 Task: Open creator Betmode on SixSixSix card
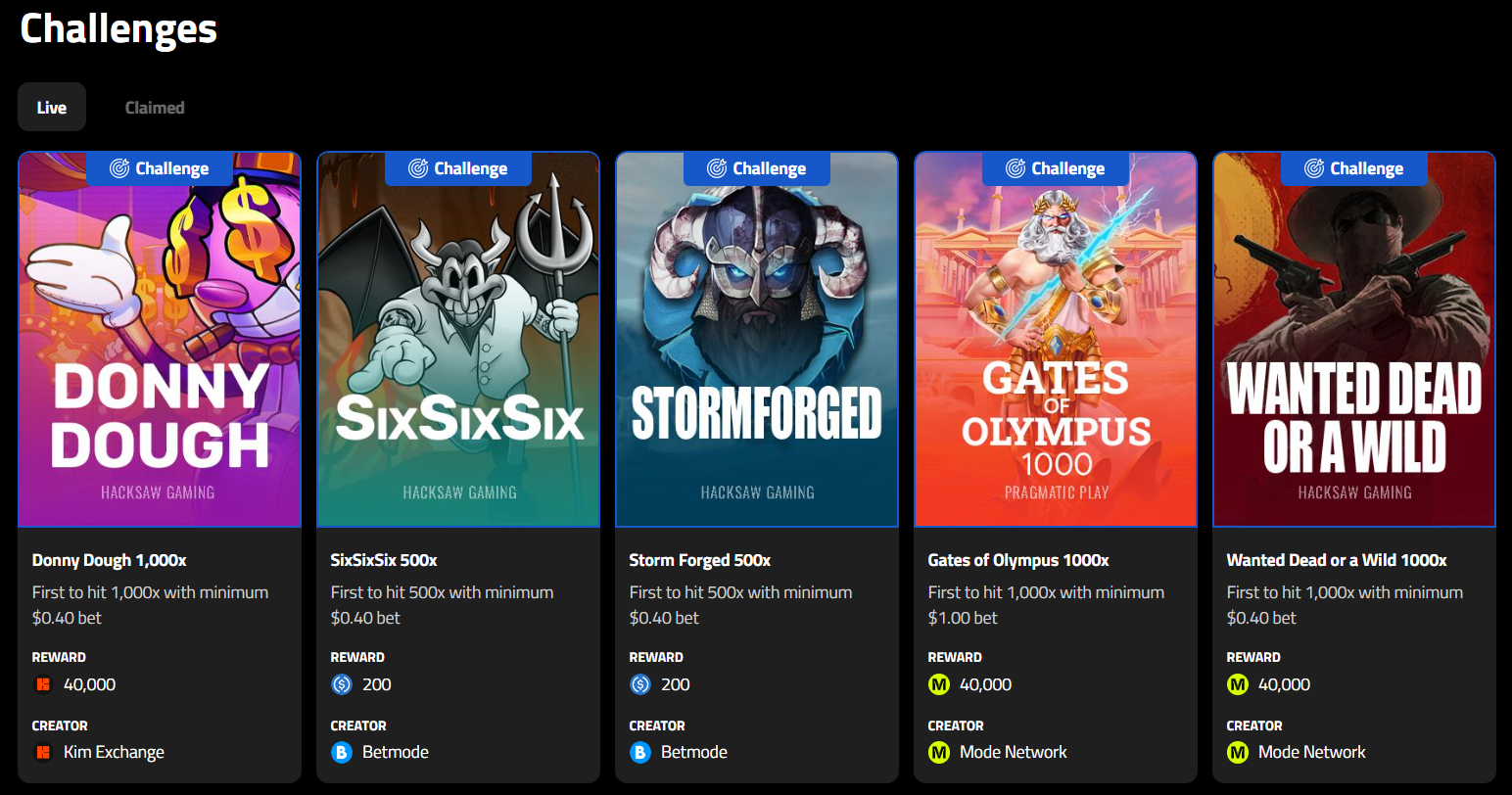[396, 752]
